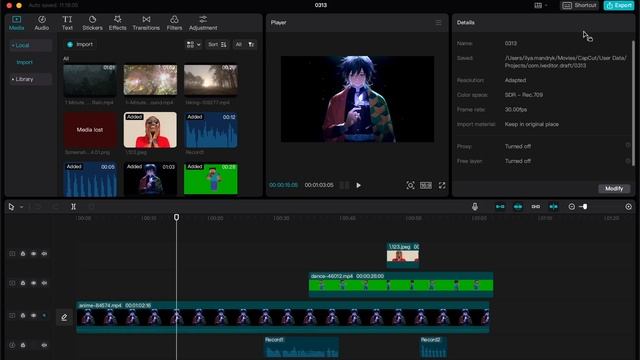The height and width of the screenshot is (360, 640).
Task: Click the focus frame icon in Player
Action: [410, 185]
